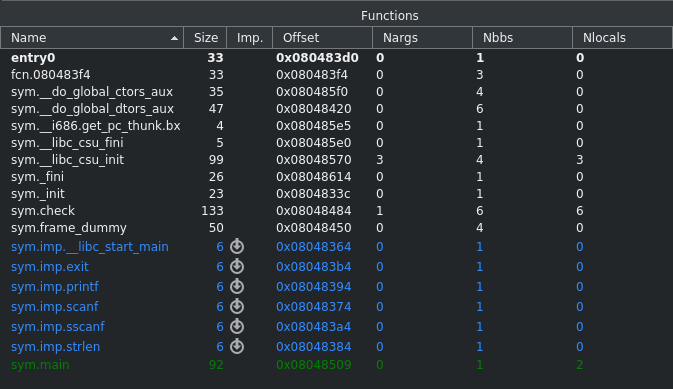
Task: Click offset 0x08048420 in dtors_aux row
Action: point(314,109)
